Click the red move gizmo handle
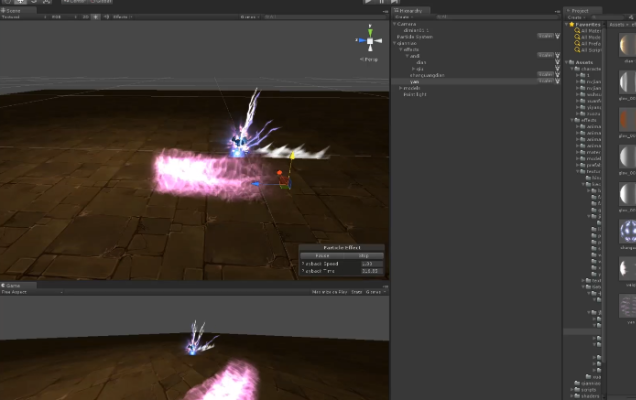Viewport: 636px width, 400px height. click(x=279, y=174)
